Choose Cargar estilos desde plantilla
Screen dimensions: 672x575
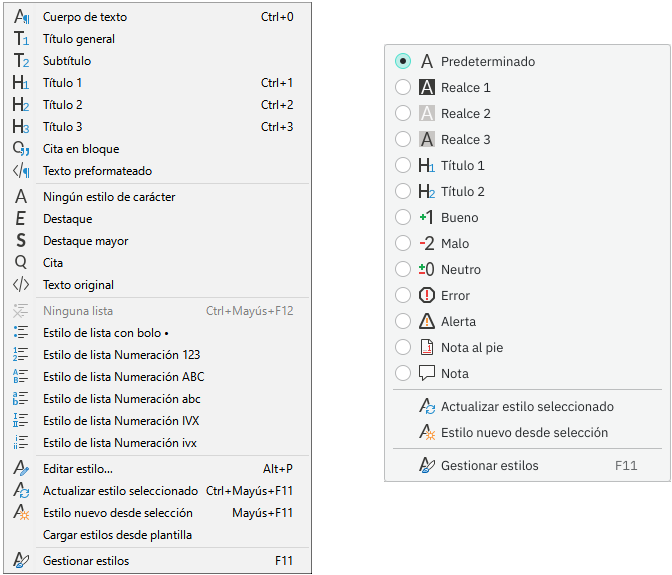(x=158, y=535)
